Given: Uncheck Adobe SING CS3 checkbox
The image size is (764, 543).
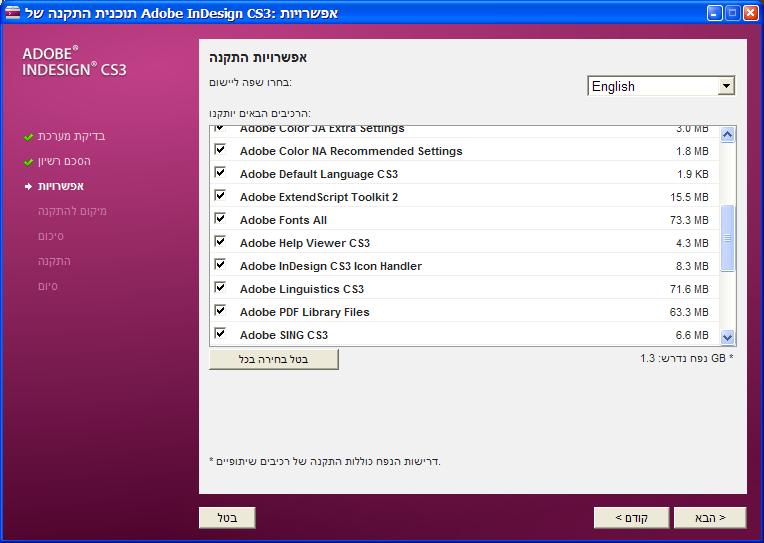Looking at the screenshot, I should [x=220, y=333].
